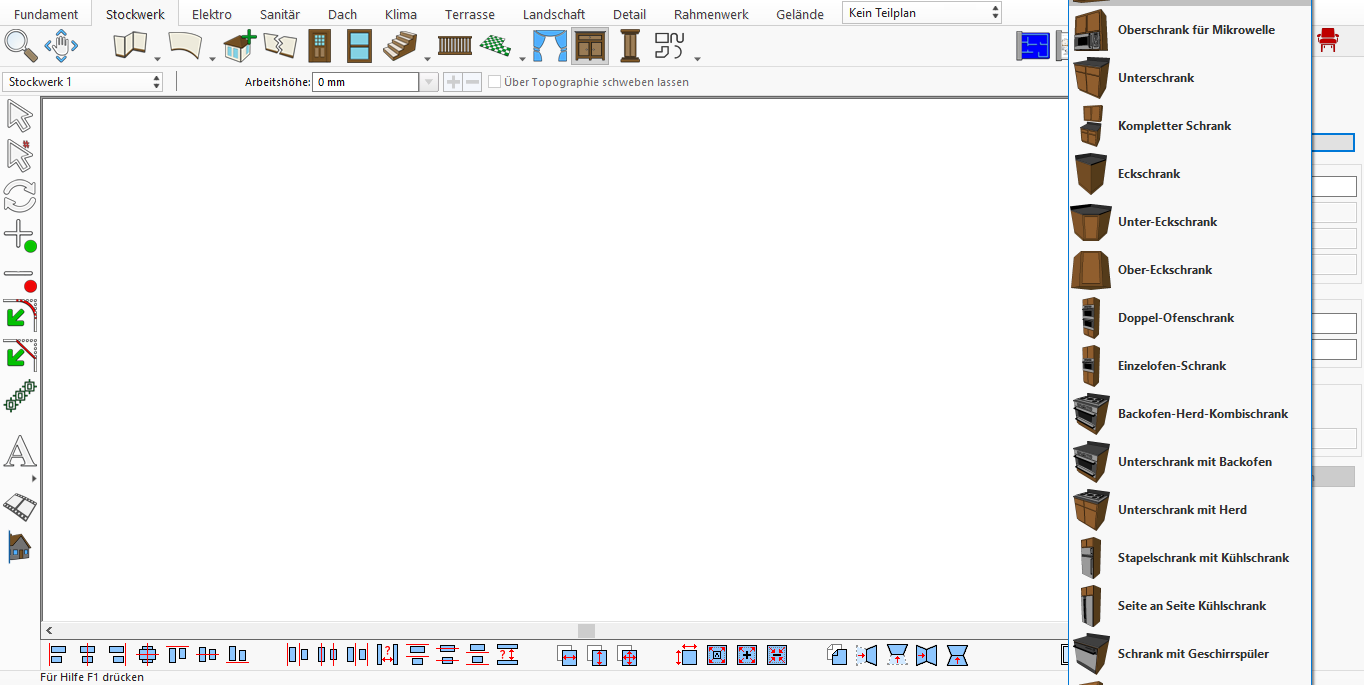Viewport: 1364px width, 685px height.
Task: Click the Arbeitshöhe input field
Action: coord(365,82)
